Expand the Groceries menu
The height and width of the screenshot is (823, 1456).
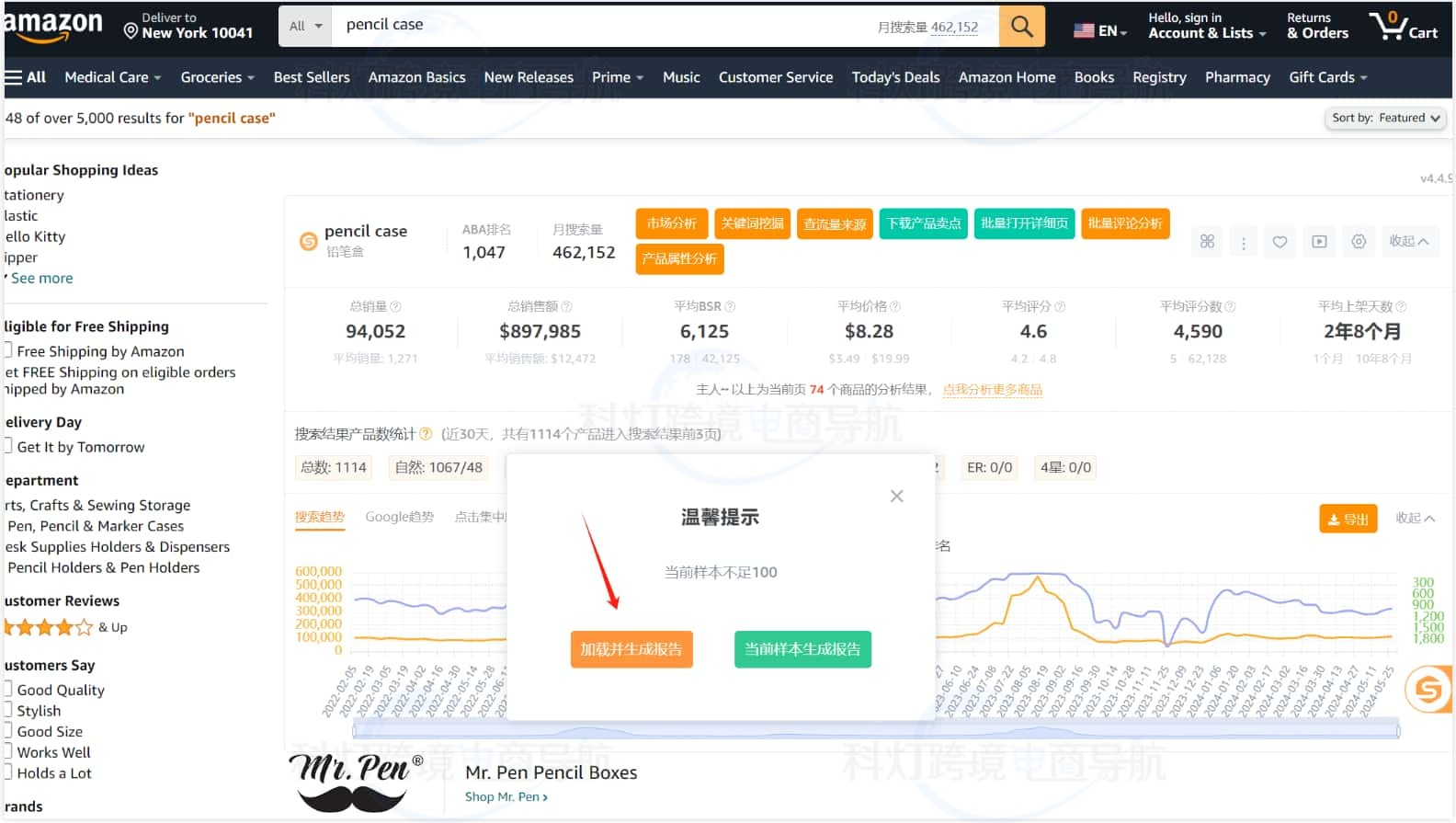pyautogui.click(x=217, y=77)
